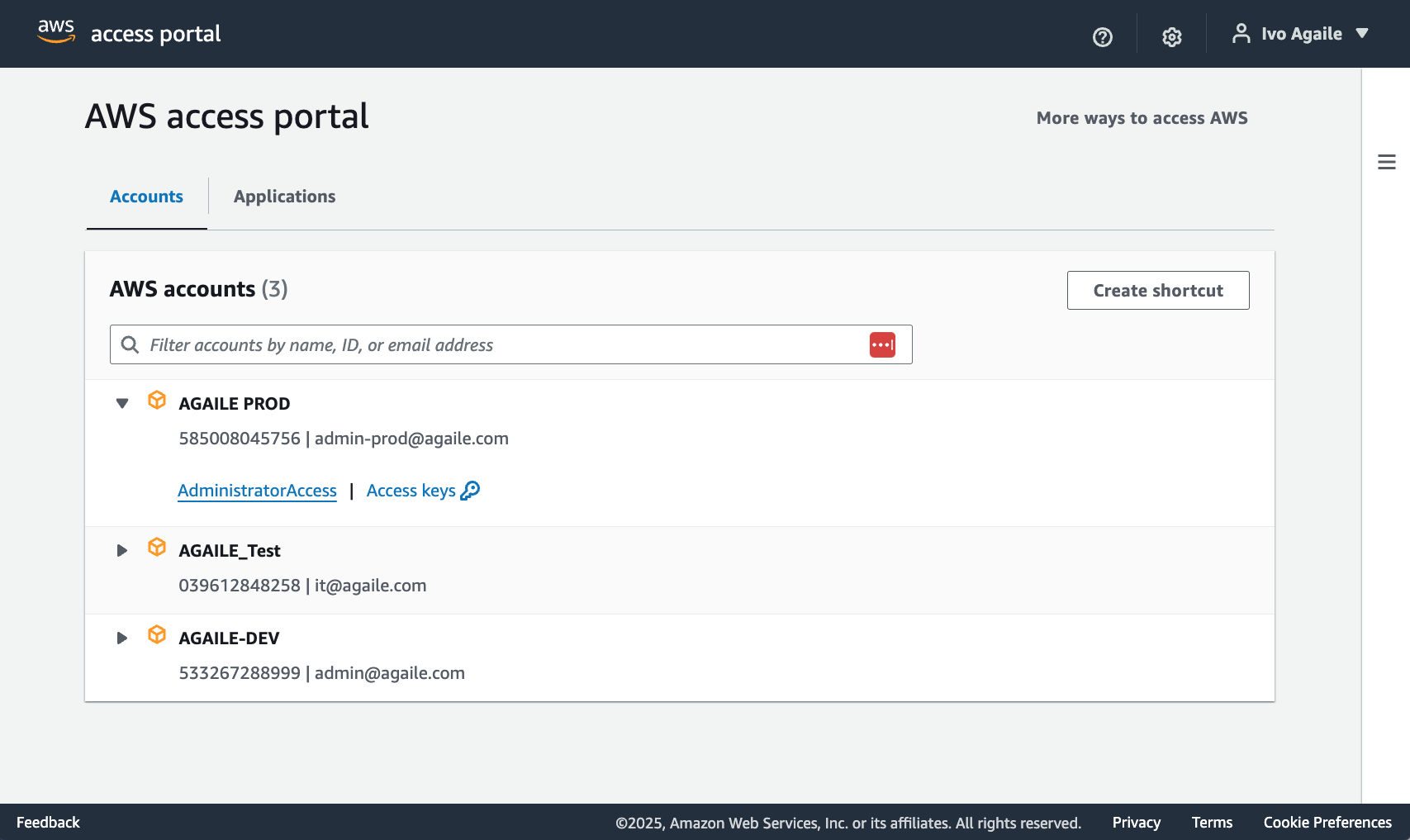Viewport: 1410px width, 840px height.
Task: Click the red password manager icon in filter
Action: tap(882, 344)
